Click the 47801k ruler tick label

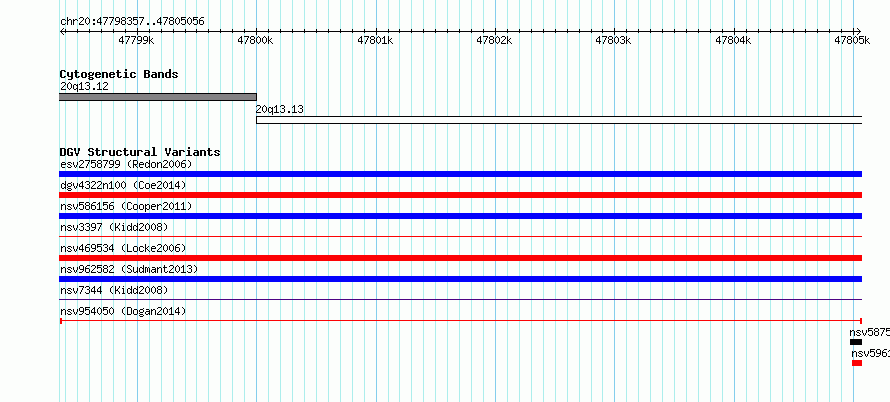point(375,40)
